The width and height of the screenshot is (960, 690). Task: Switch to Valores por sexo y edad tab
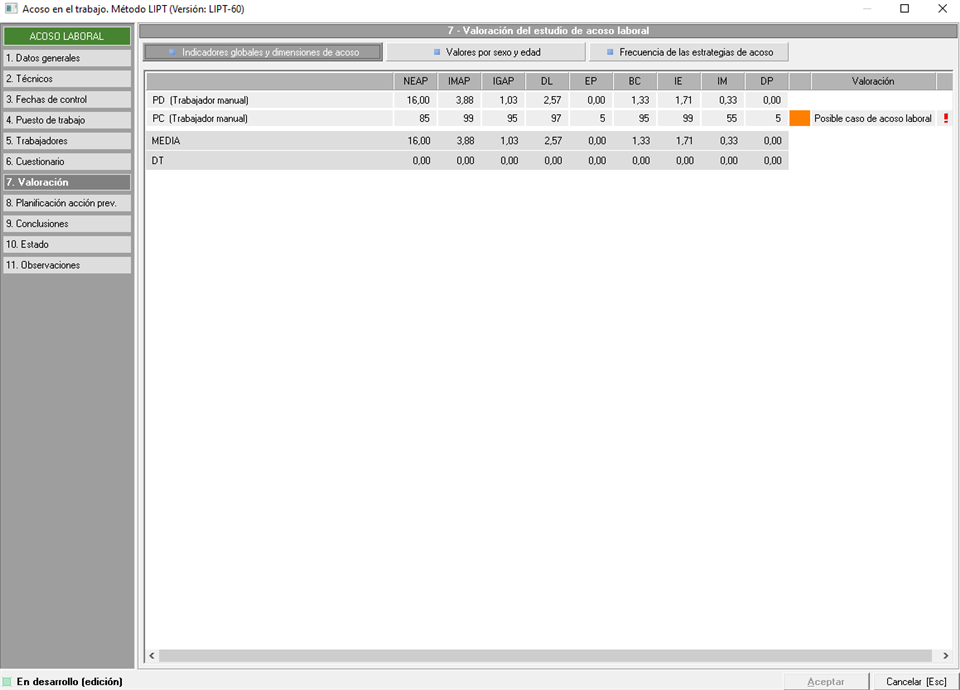486,52
